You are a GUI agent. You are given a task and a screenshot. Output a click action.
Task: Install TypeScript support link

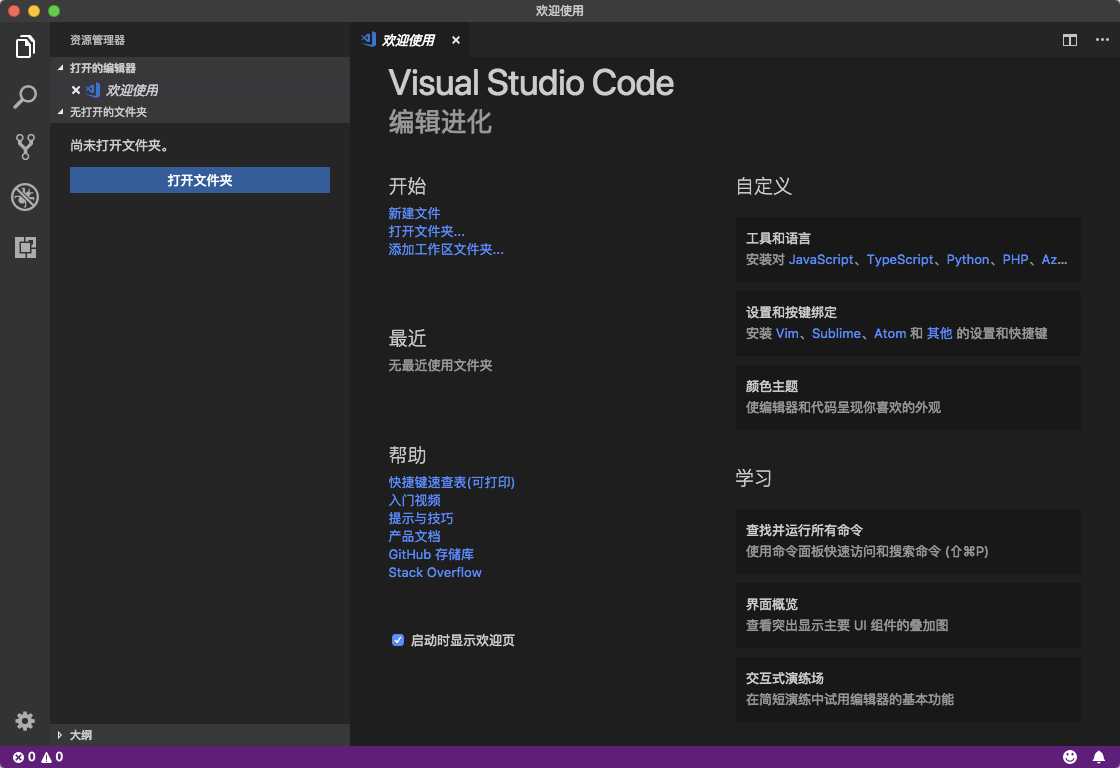click(x=899, y=259)
